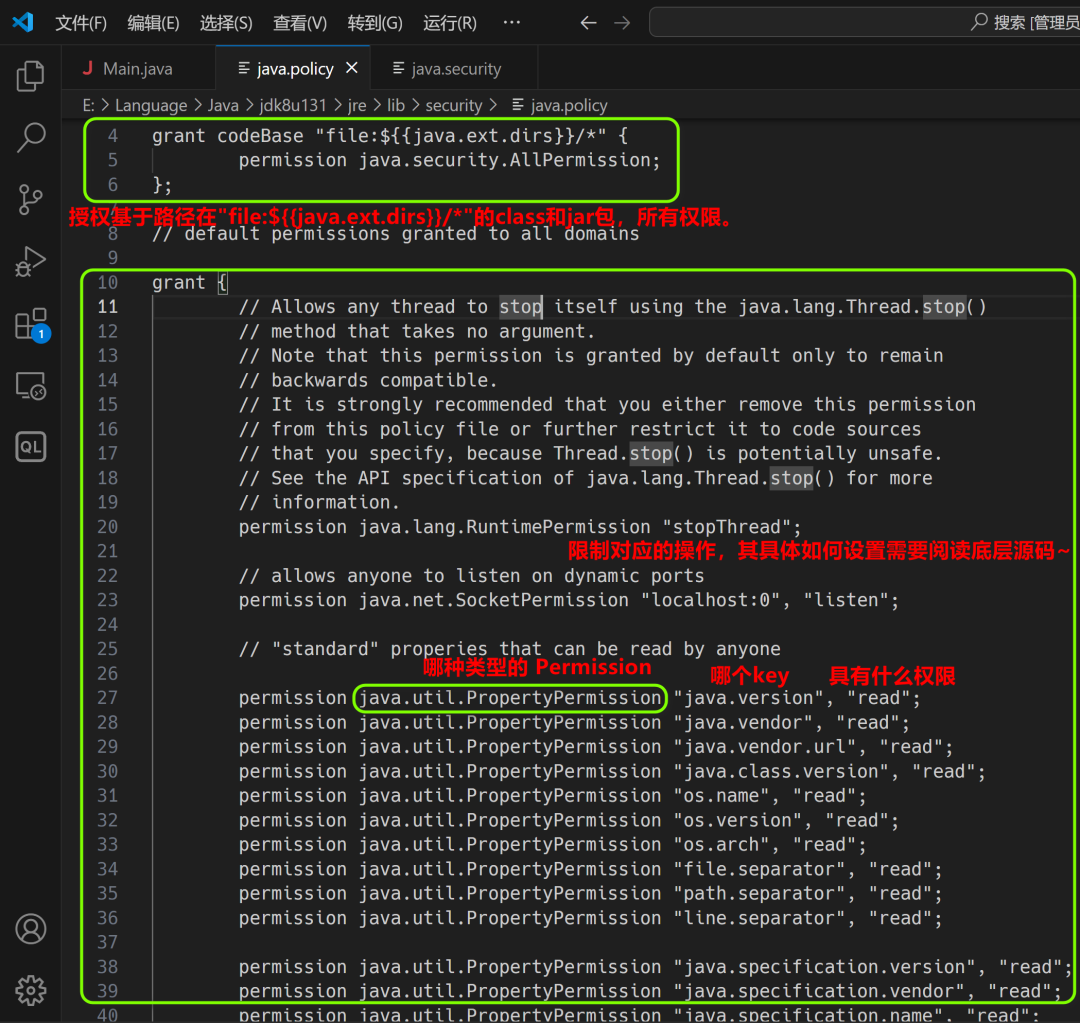Click the E: breadcrumb segment
This screenshot has width=1080, height=1023.
point(88,105)
